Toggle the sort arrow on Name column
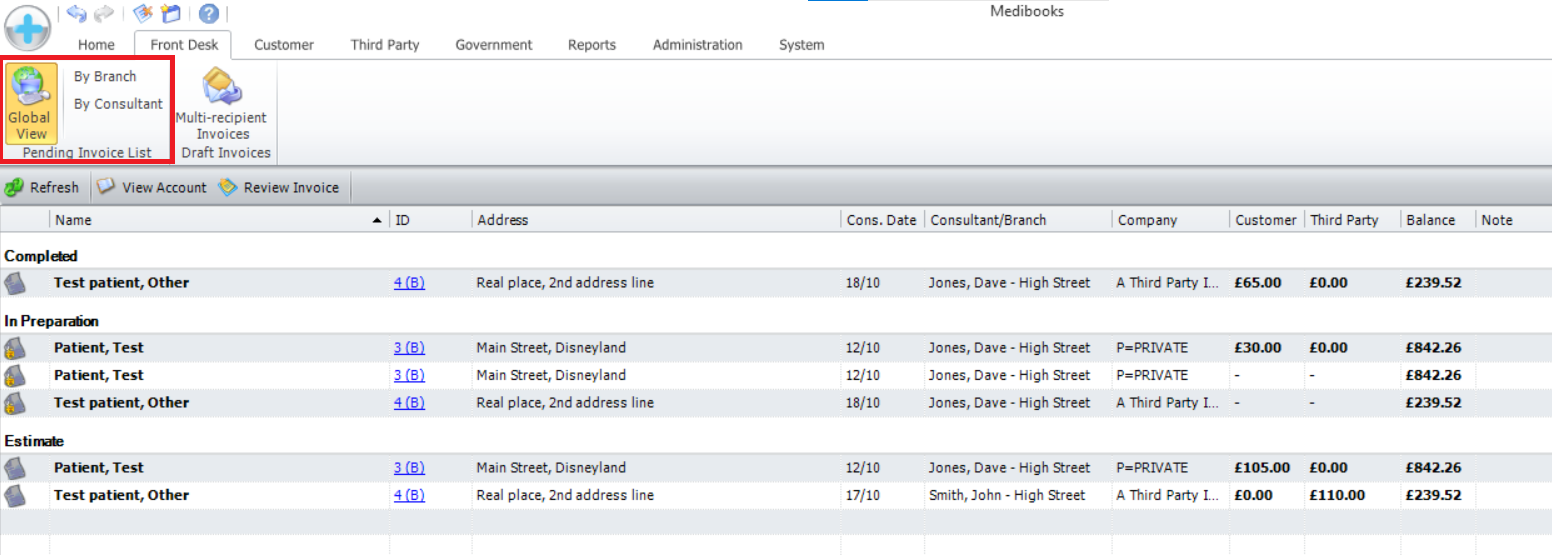 pos(376,220)
